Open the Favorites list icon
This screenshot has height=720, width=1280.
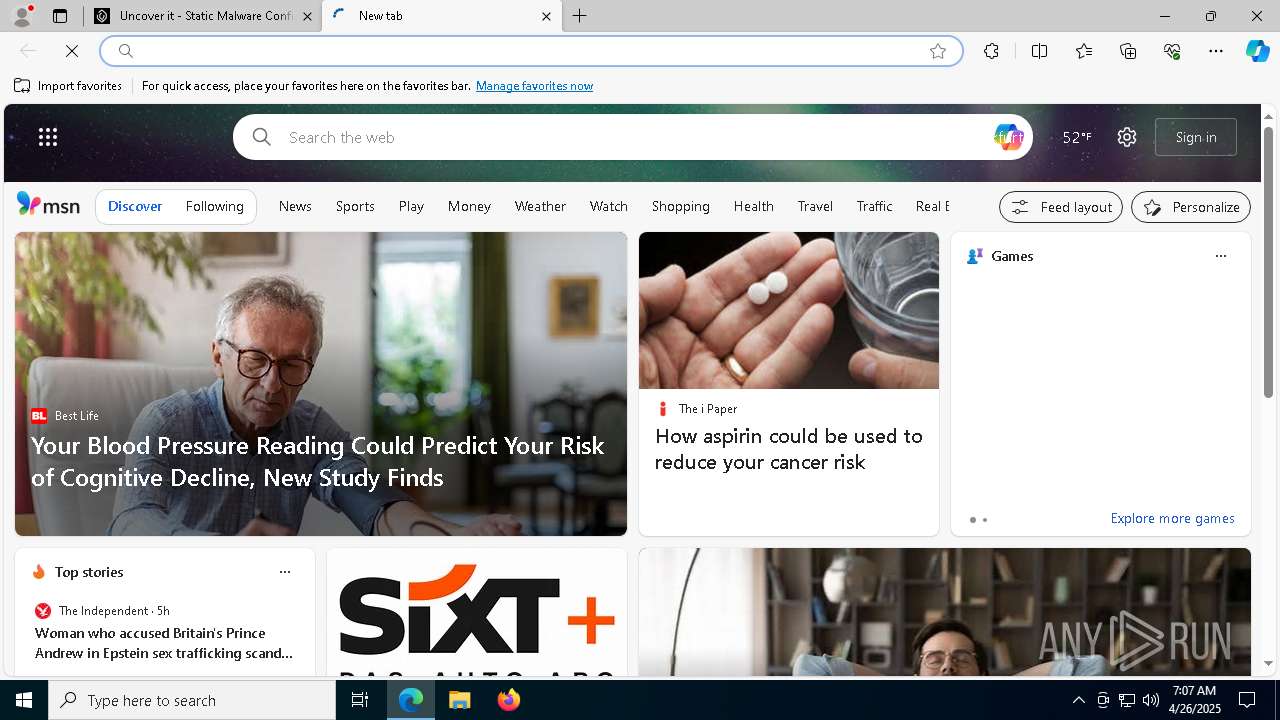coord(1084,51)
